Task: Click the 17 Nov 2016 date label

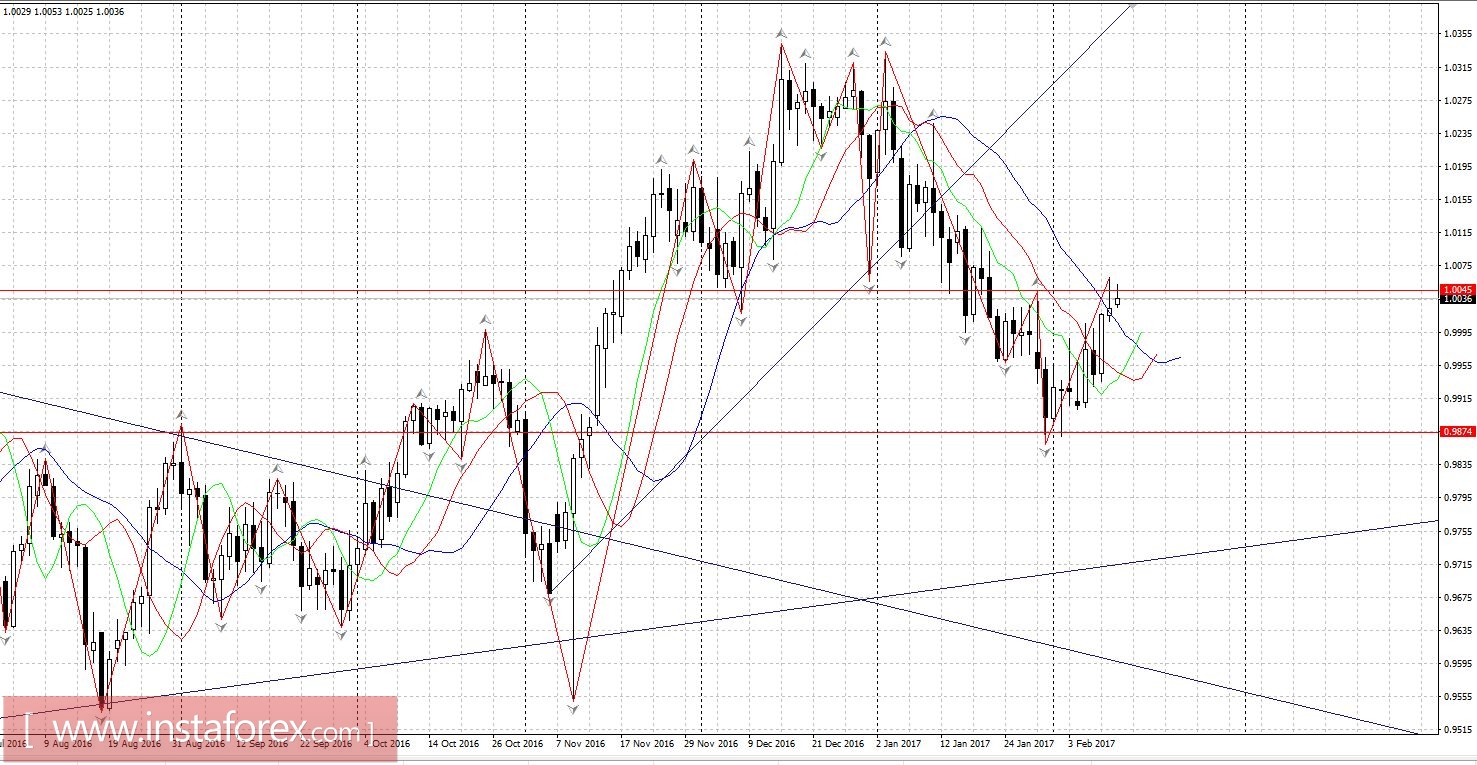Action: click(648, 744)
